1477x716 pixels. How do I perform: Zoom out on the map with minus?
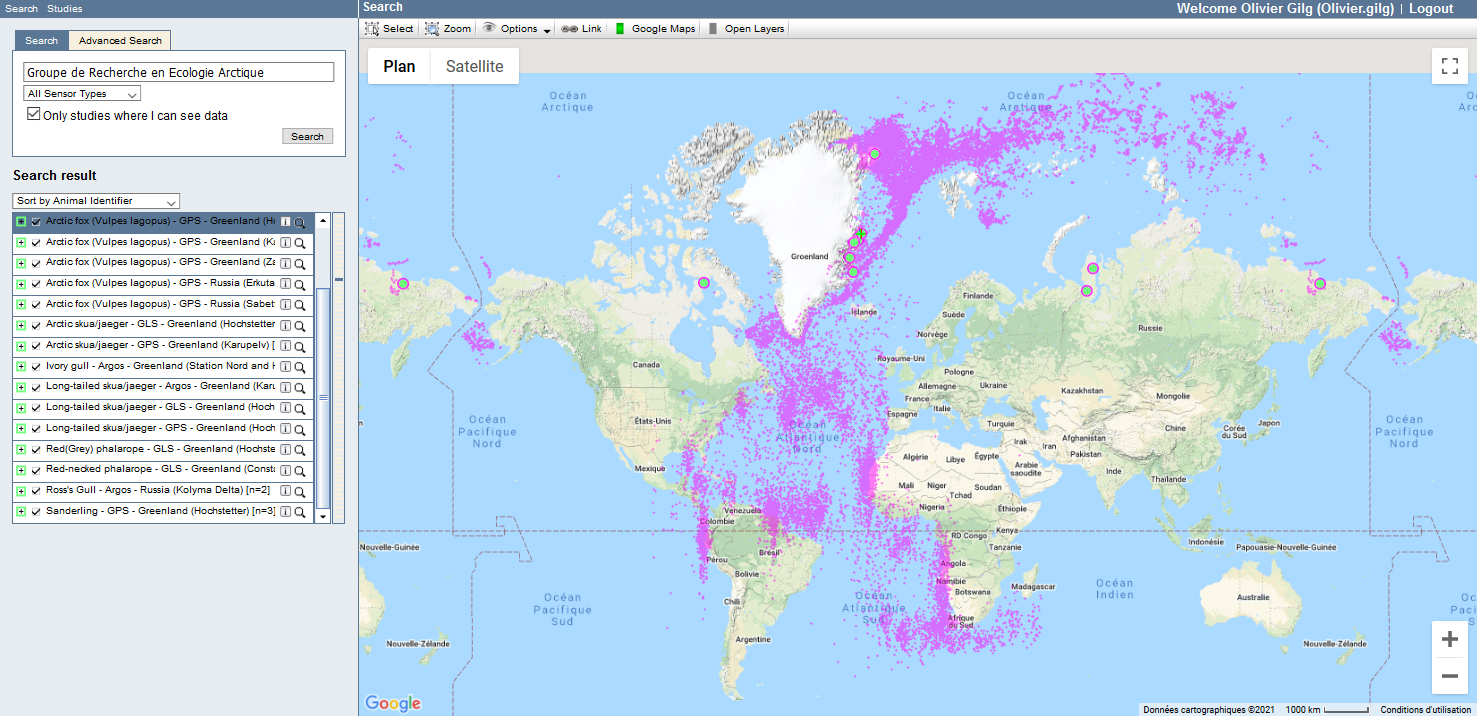click(1449, 676)
